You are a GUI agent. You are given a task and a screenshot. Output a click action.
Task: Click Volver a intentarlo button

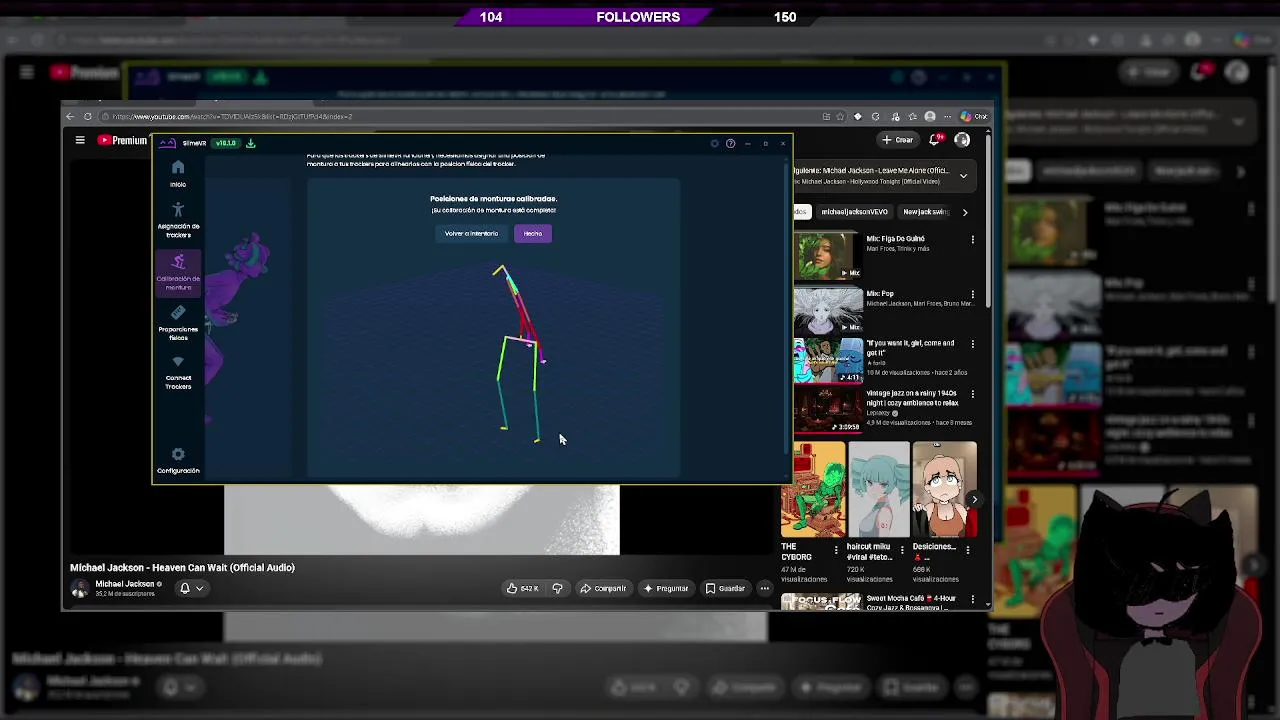point(471,233)
